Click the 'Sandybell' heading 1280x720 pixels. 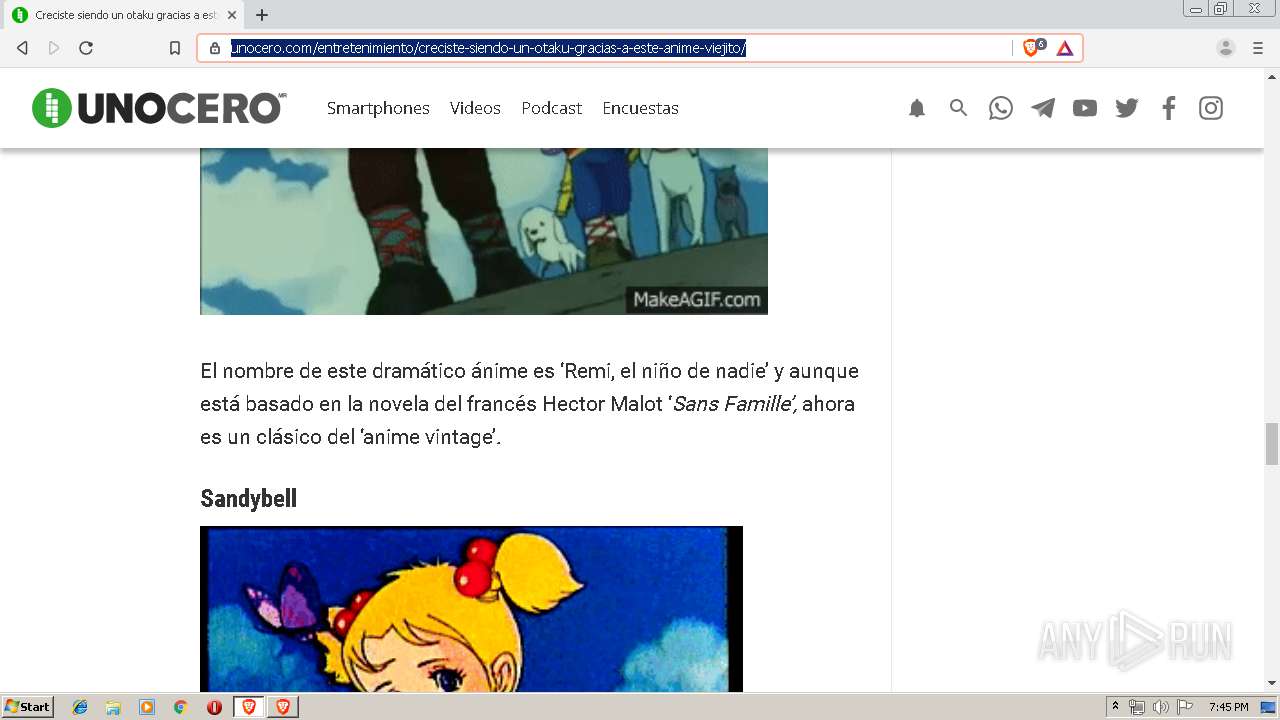click(248, 498)
